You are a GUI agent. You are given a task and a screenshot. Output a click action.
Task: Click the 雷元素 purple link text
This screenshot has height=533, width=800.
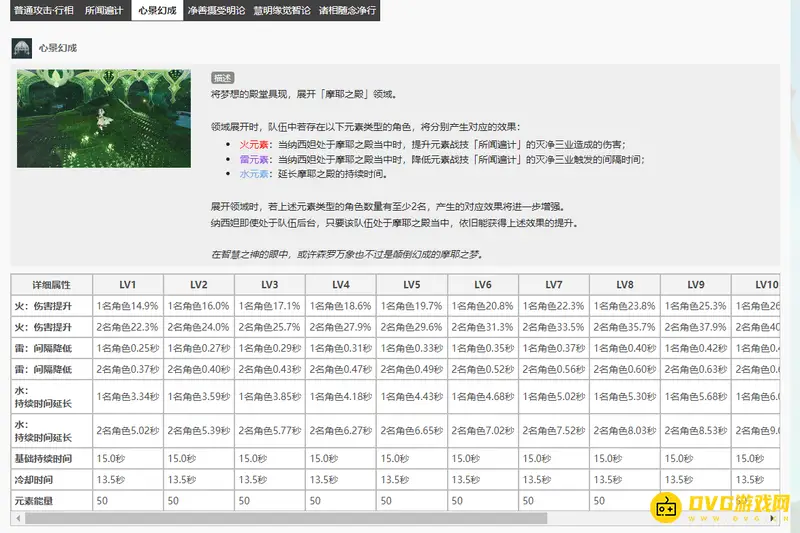tap(250, 159)
